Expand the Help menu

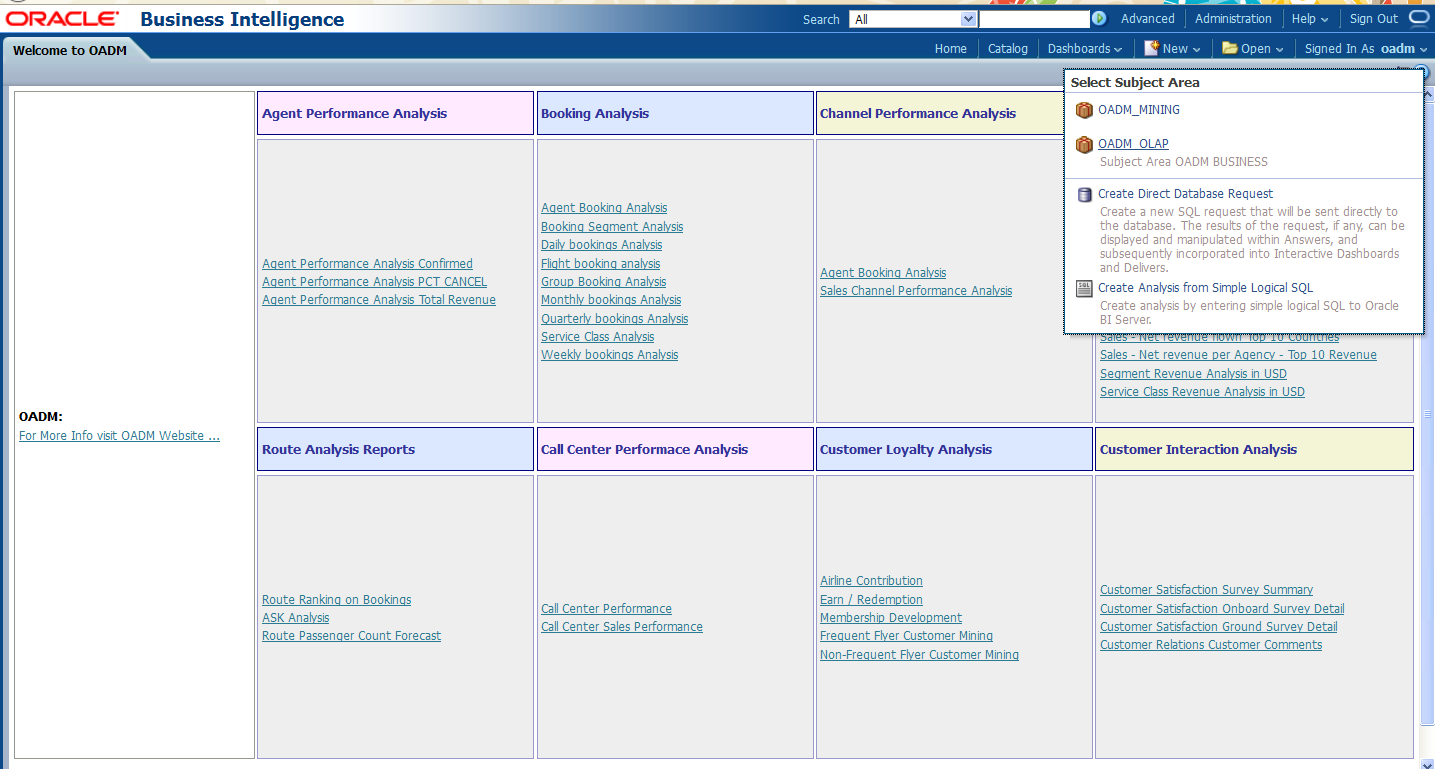pyautogui.click(x=1309, y=19)
